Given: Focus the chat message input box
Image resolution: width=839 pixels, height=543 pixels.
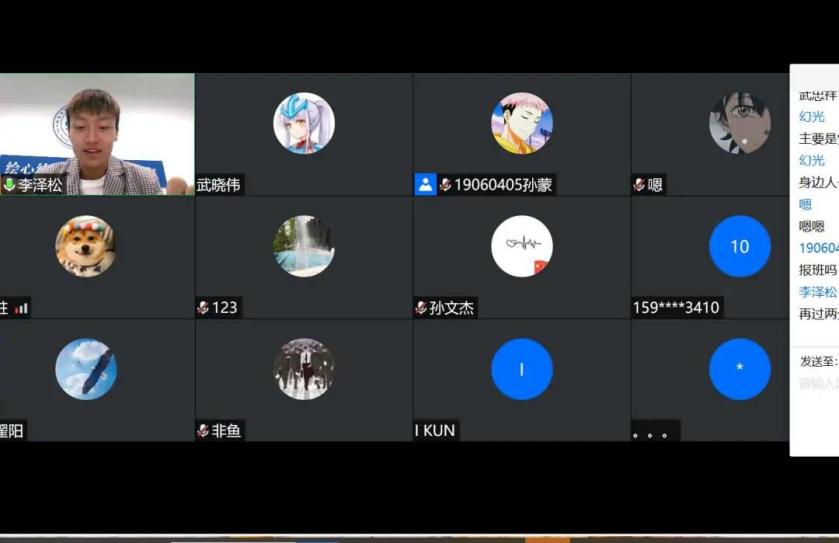Looking at the screenshot, I should point(818,384).
